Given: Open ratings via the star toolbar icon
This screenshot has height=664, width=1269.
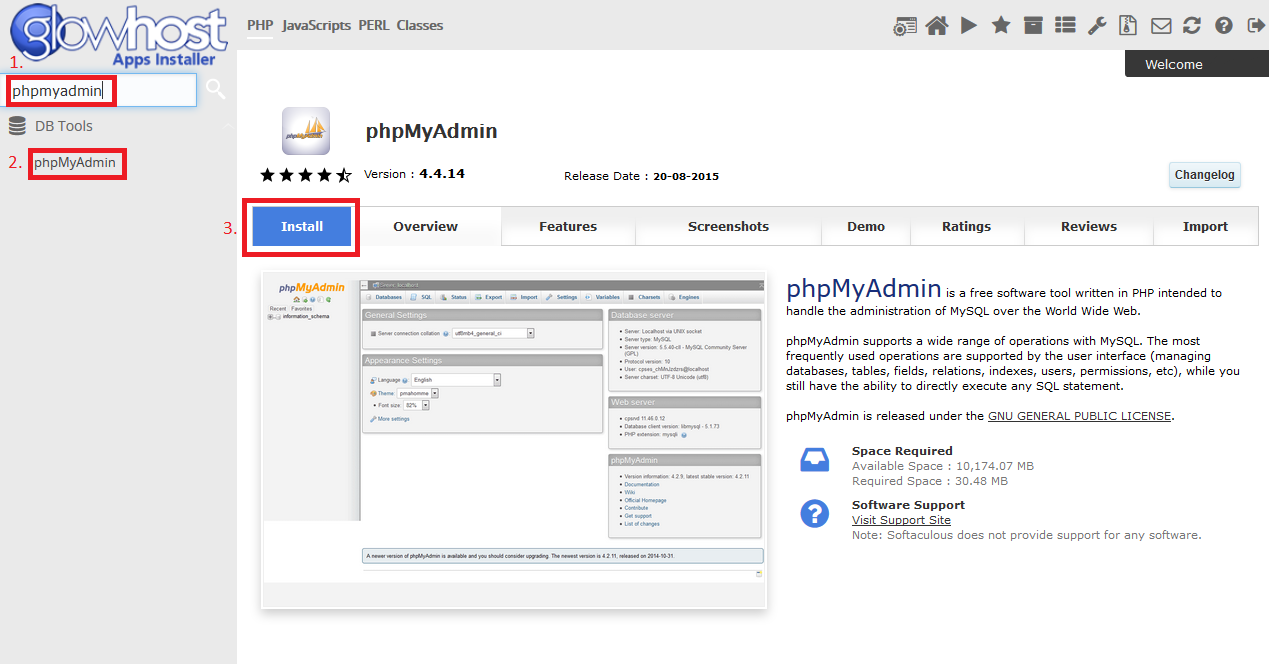Looking at the screenshot, I should 1001,26.
